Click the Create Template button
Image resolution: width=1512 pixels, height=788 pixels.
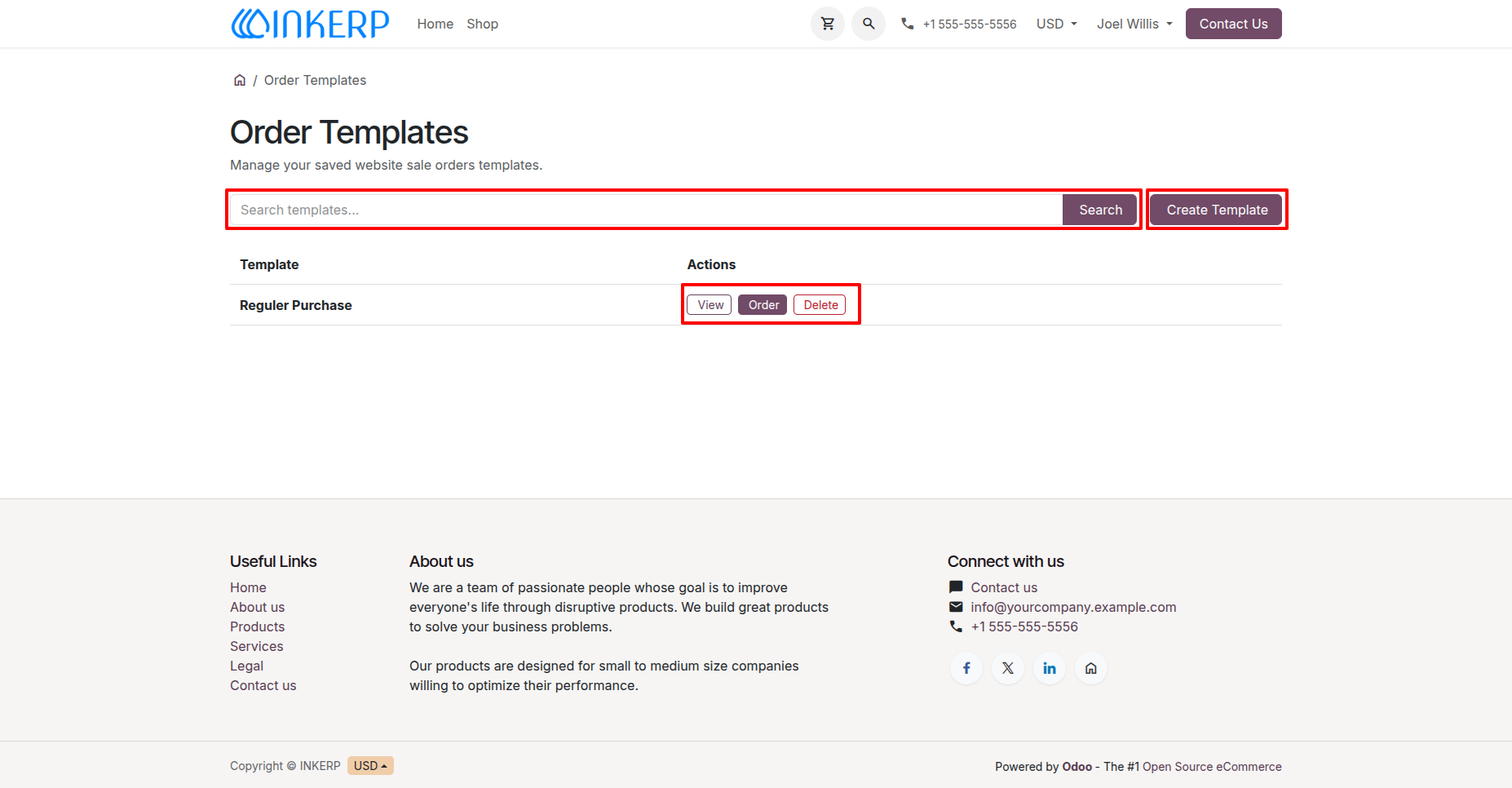[x=1217, y=210]
